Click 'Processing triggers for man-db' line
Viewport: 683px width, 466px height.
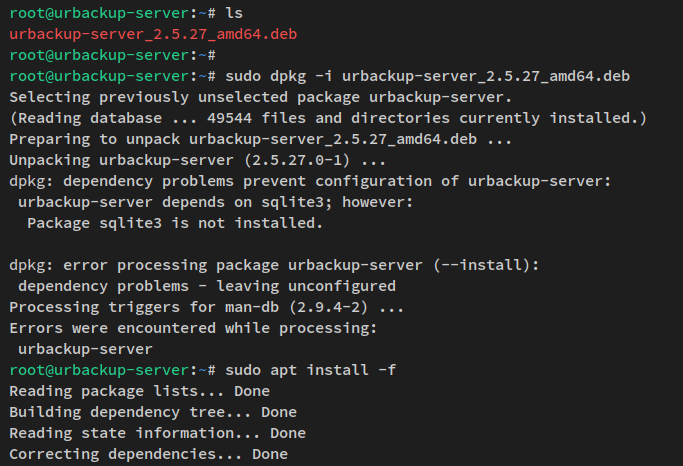click(x=206, y=307)
